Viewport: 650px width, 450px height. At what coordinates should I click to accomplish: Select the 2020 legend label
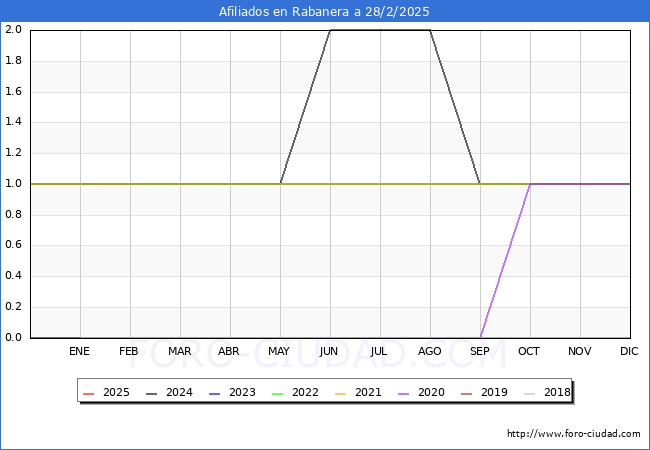(431, 392)
